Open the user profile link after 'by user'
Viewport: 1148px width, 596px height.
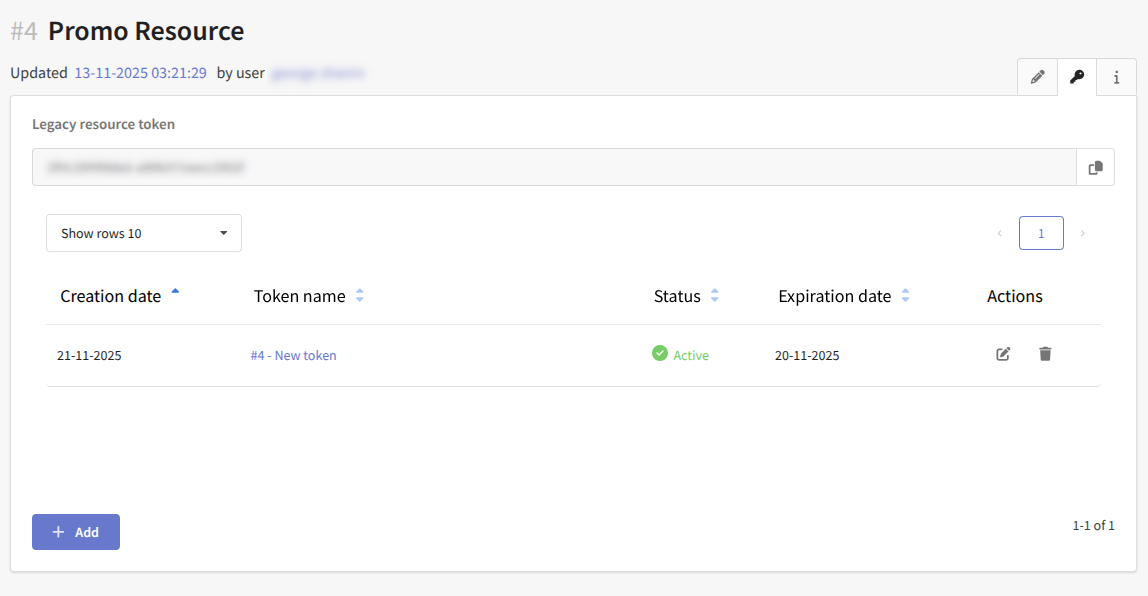[x=317, y=73]
